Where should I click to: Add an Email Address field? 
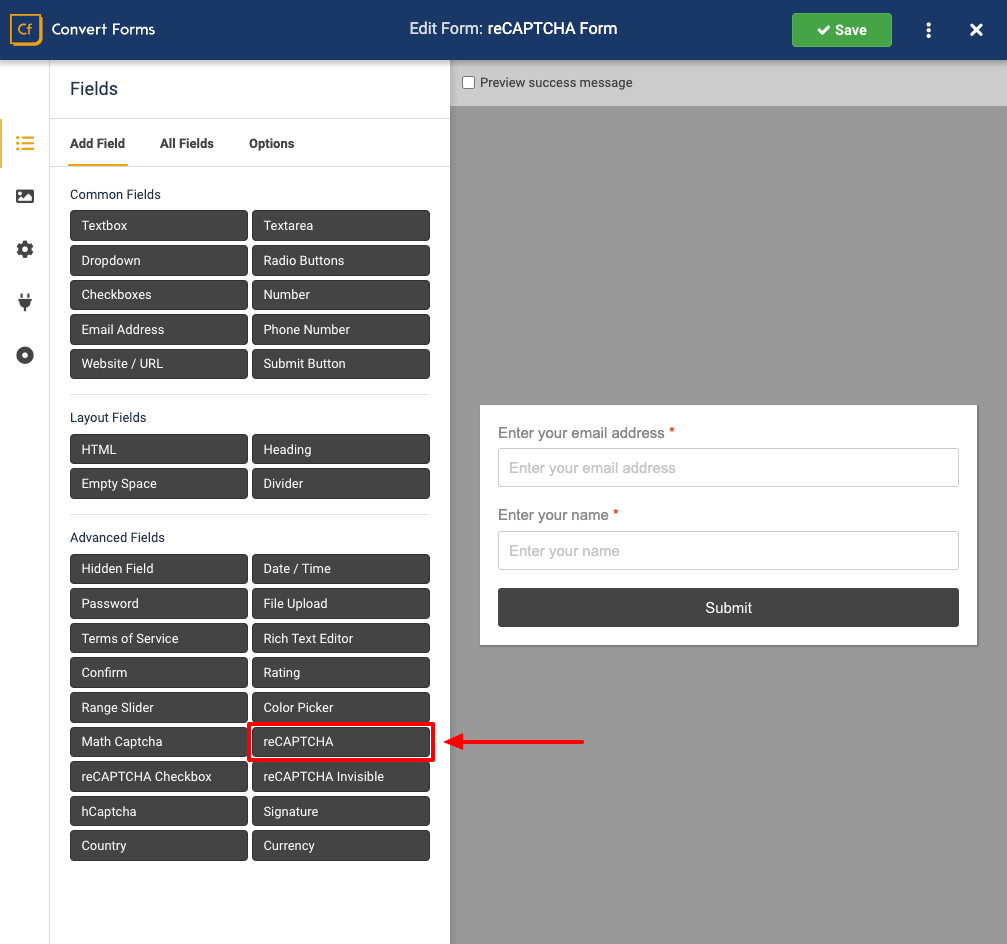click(x=159, y=329)
